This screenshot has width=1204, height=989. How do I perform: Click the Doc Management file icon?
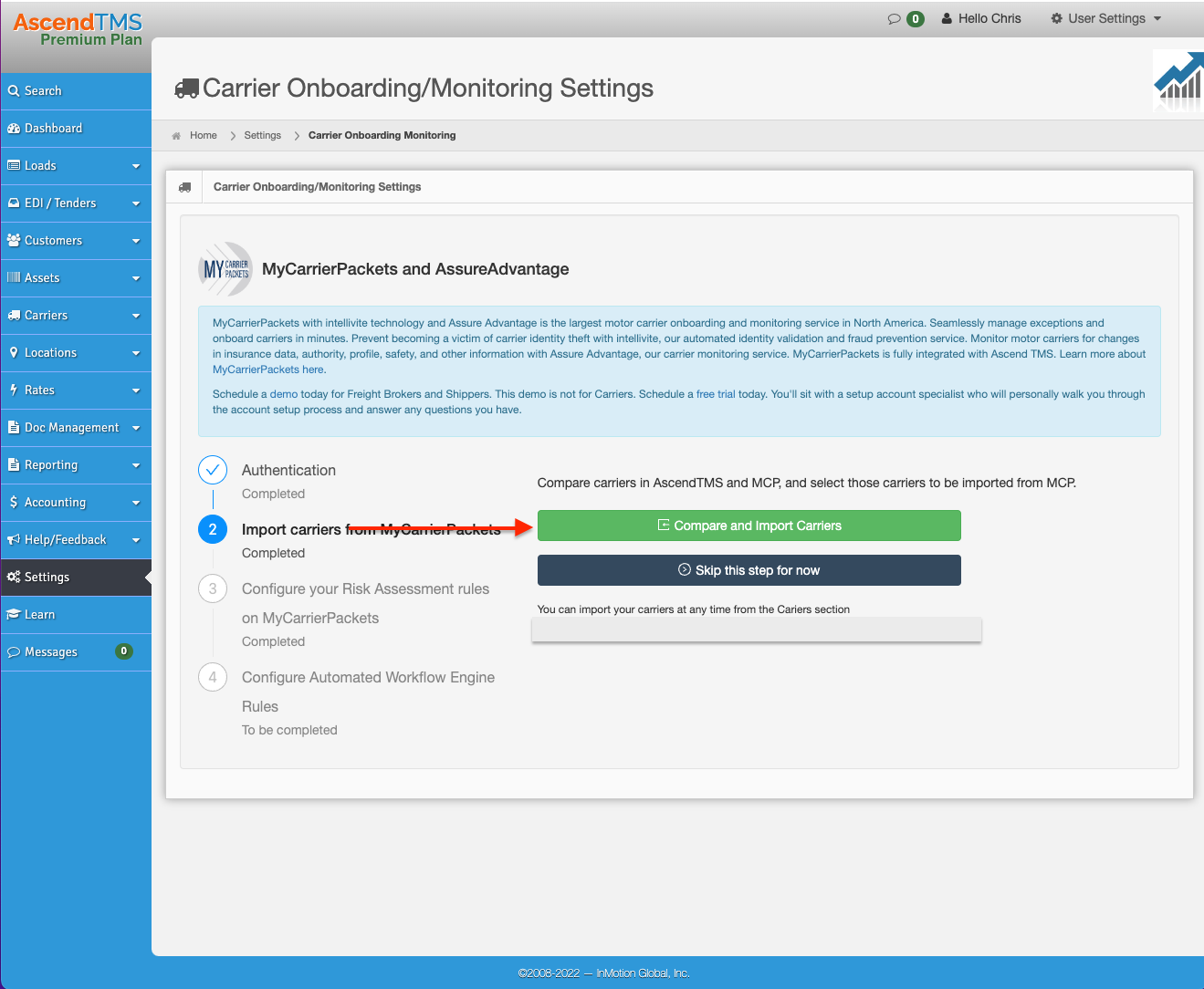(x=14, y=428)
